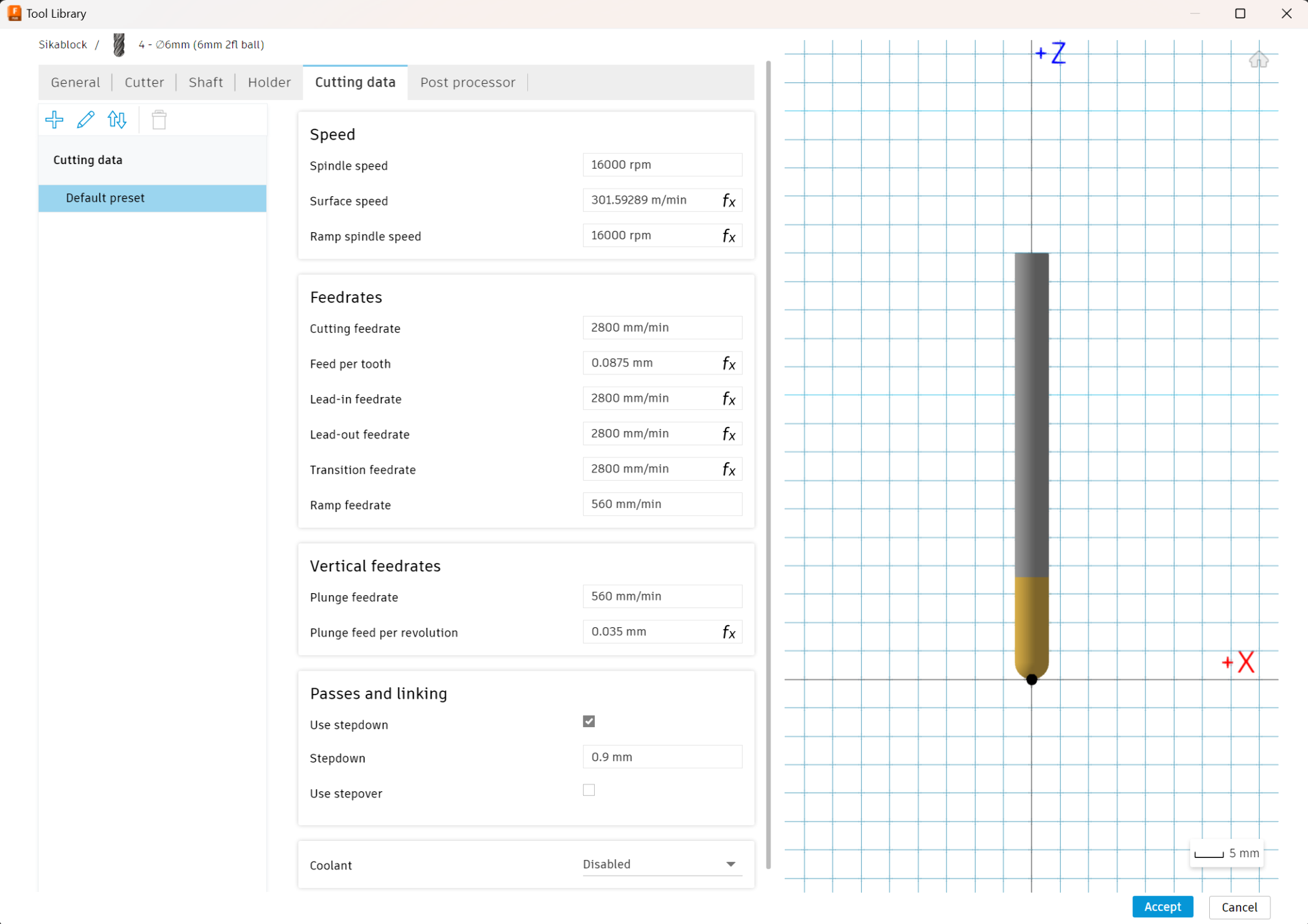The height and width of the screenshot is (924, 1308).
Task: Open the Coolant dropdown
Action: pyautogui.click(x=661, y=864)
